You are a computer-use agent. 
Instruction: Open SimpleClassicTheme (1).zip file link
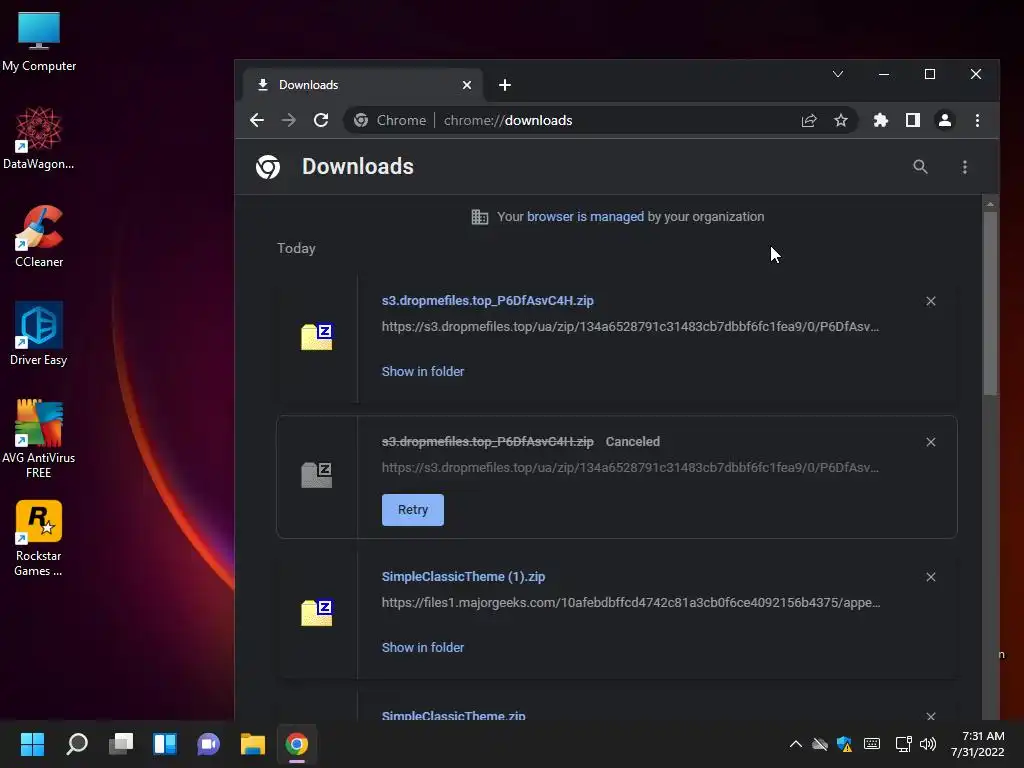coord(464,577)
